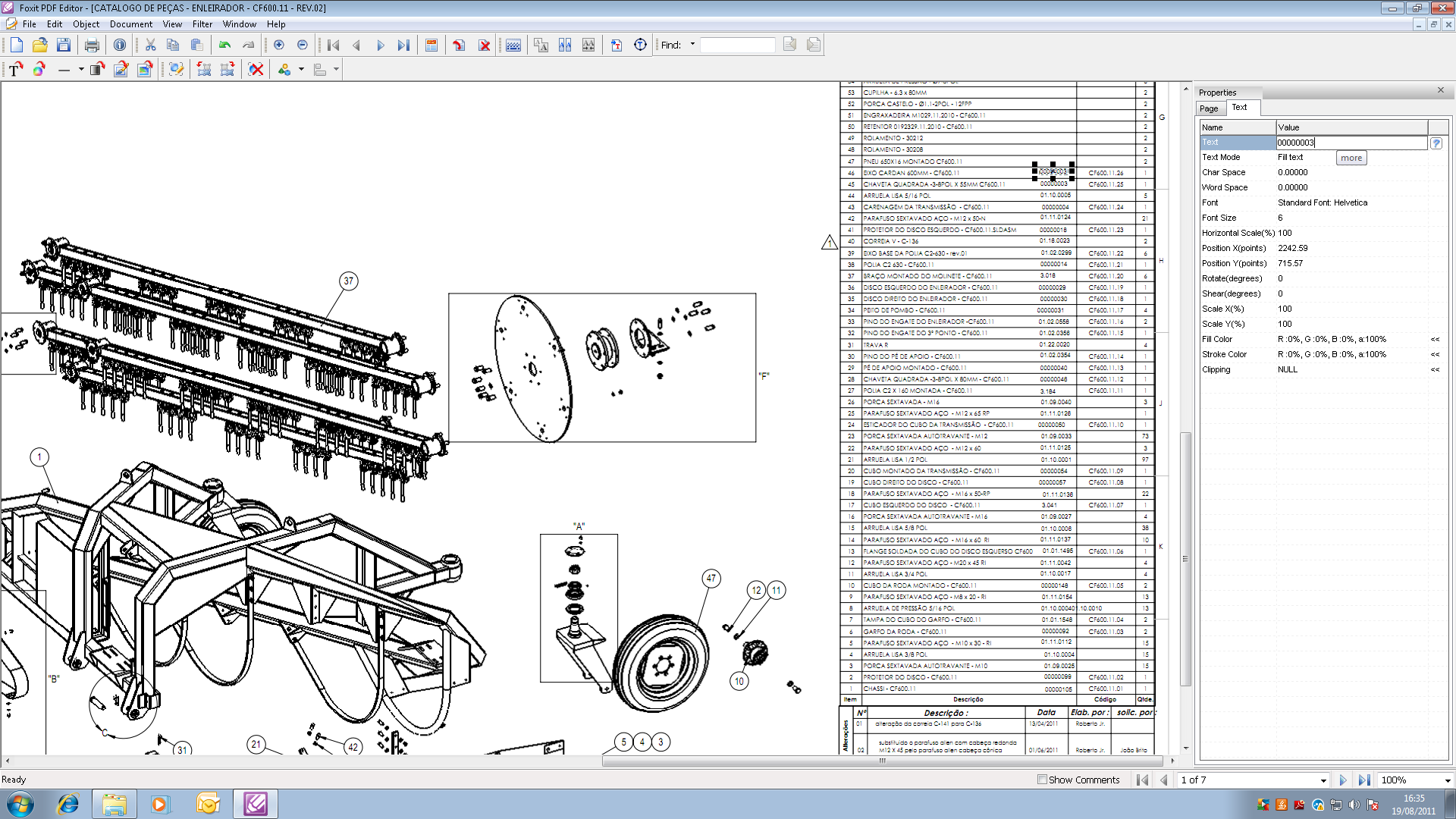
Task: Create a new document with the New icon
Action: [x=16, y=45]
